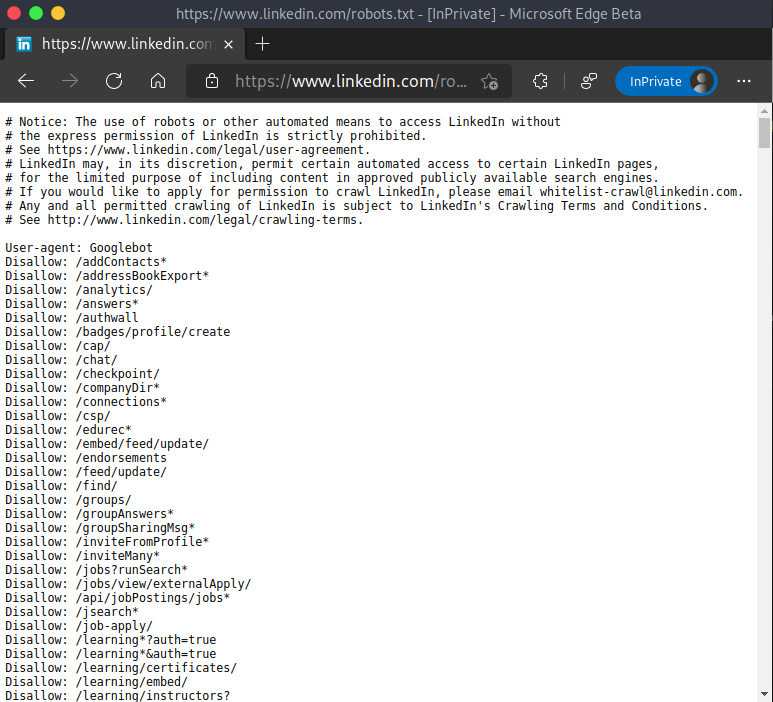Click the green window button
The height and width of the screenshot is (702, 773).
[x=36, y=13]
